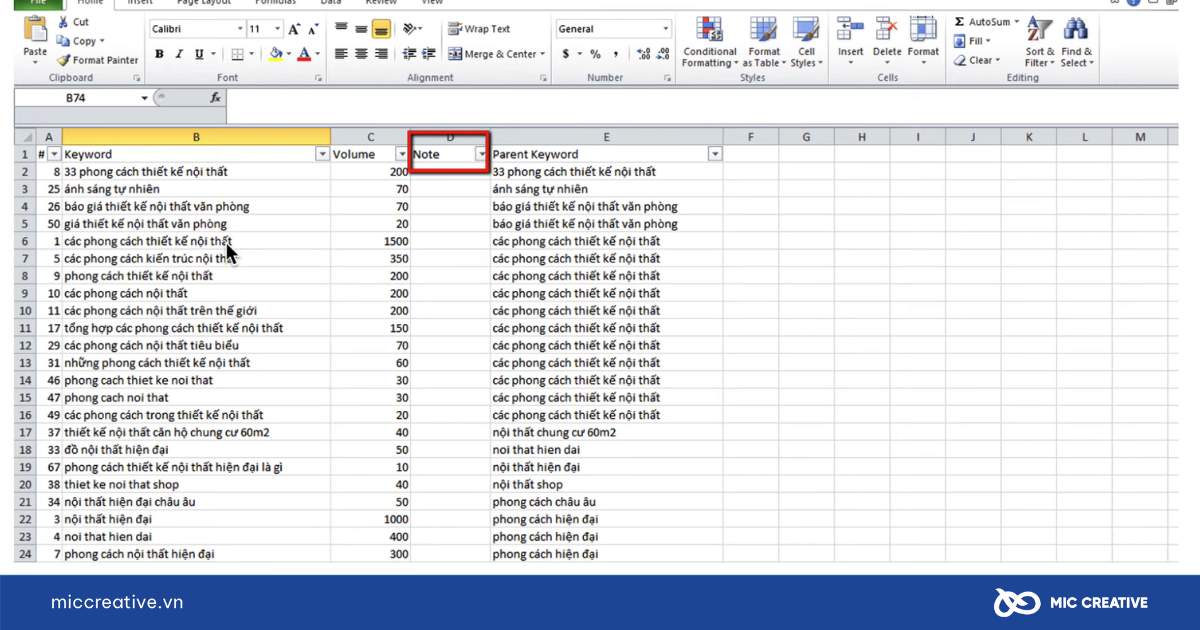Toggle Wrap Text
The height and width of the screenshot is (630, 1200).
pos(480,29)
